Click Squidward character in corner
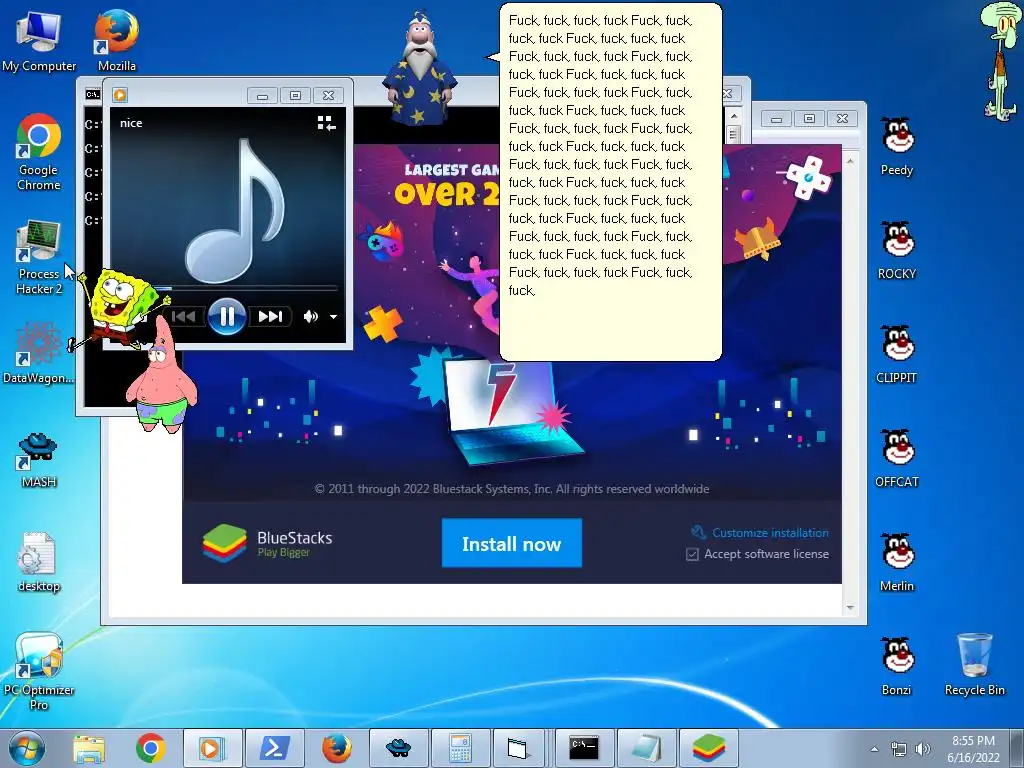 1000,61
